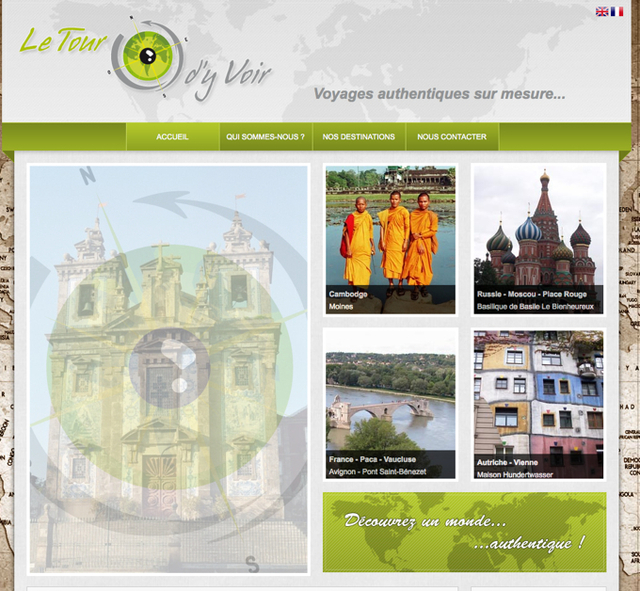
Task: Click the large church slideshow image
Action: point(168,370)
